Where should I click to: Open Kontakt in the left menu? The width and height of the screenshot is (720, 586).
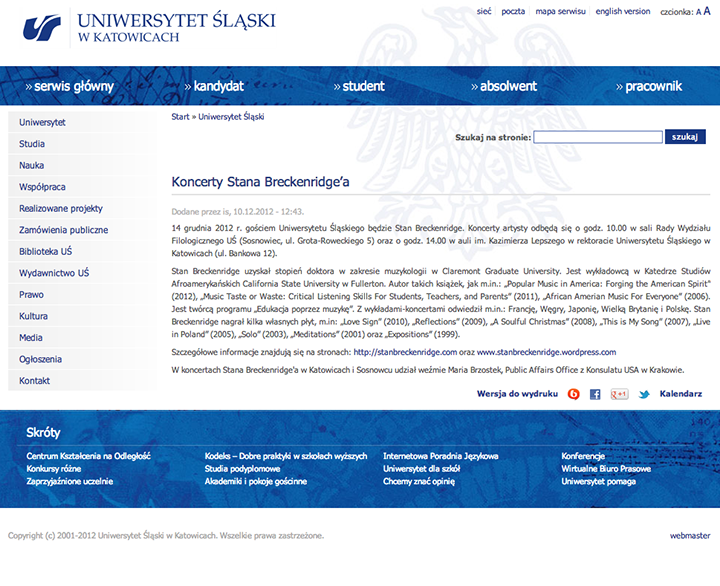(34, 381)
